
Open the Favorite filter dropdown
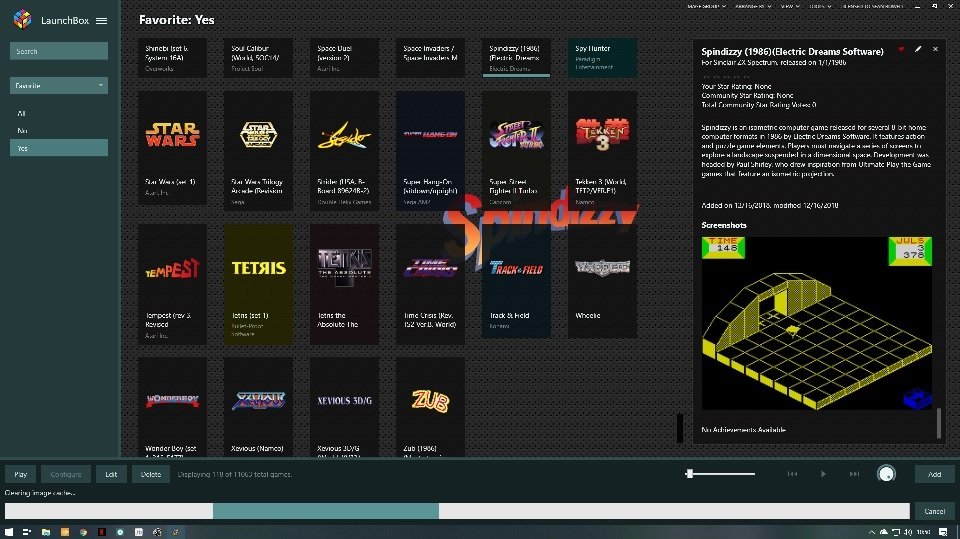click(x=59, y=86)
